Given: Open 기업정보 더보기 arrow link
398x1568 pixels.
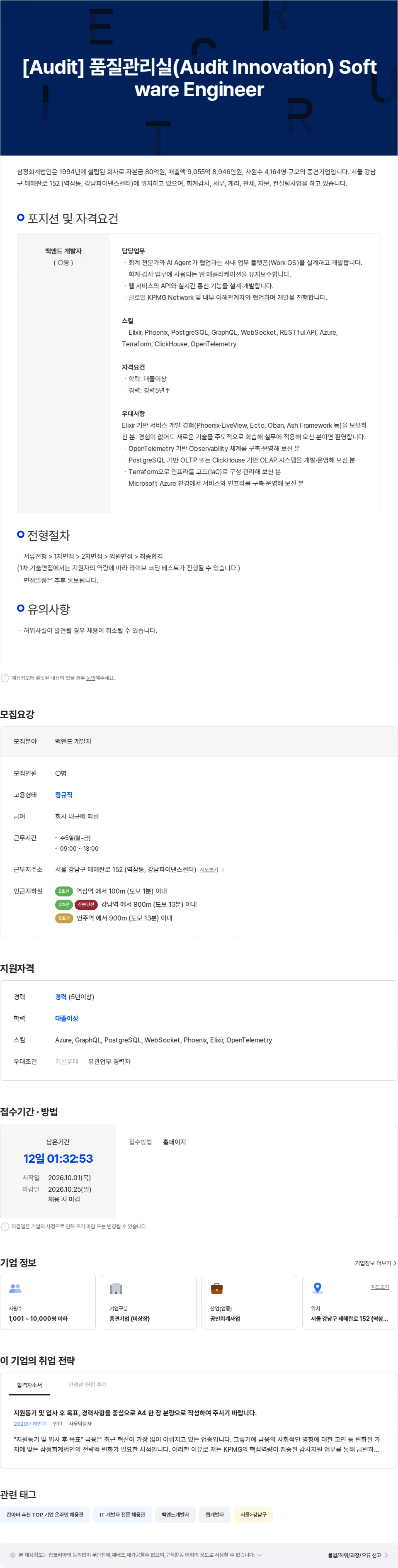Looking at the screenshot, I should point(395,1263).
